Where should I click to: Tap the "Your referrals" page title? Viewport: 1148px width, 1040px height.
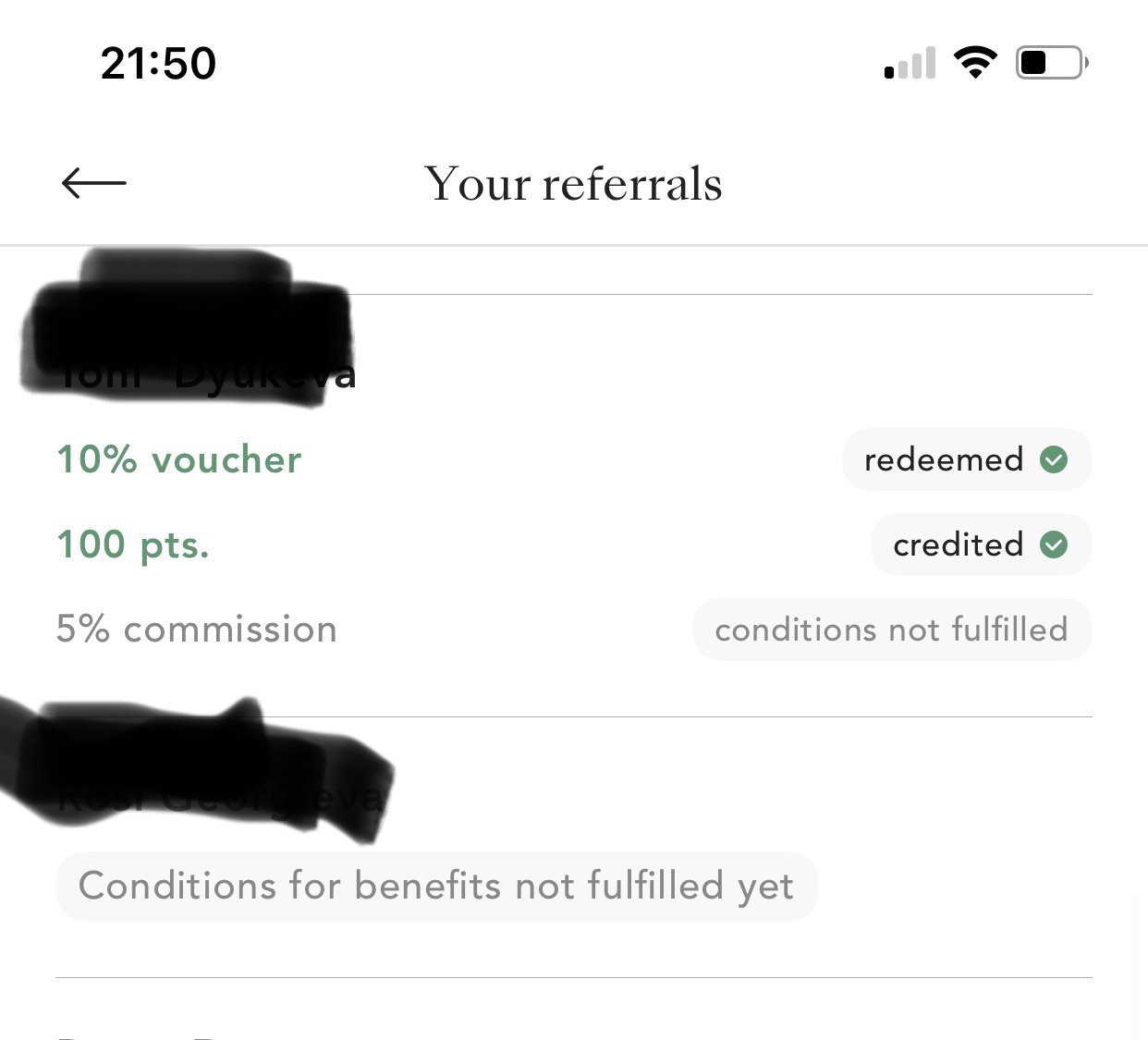pos(573,184)
